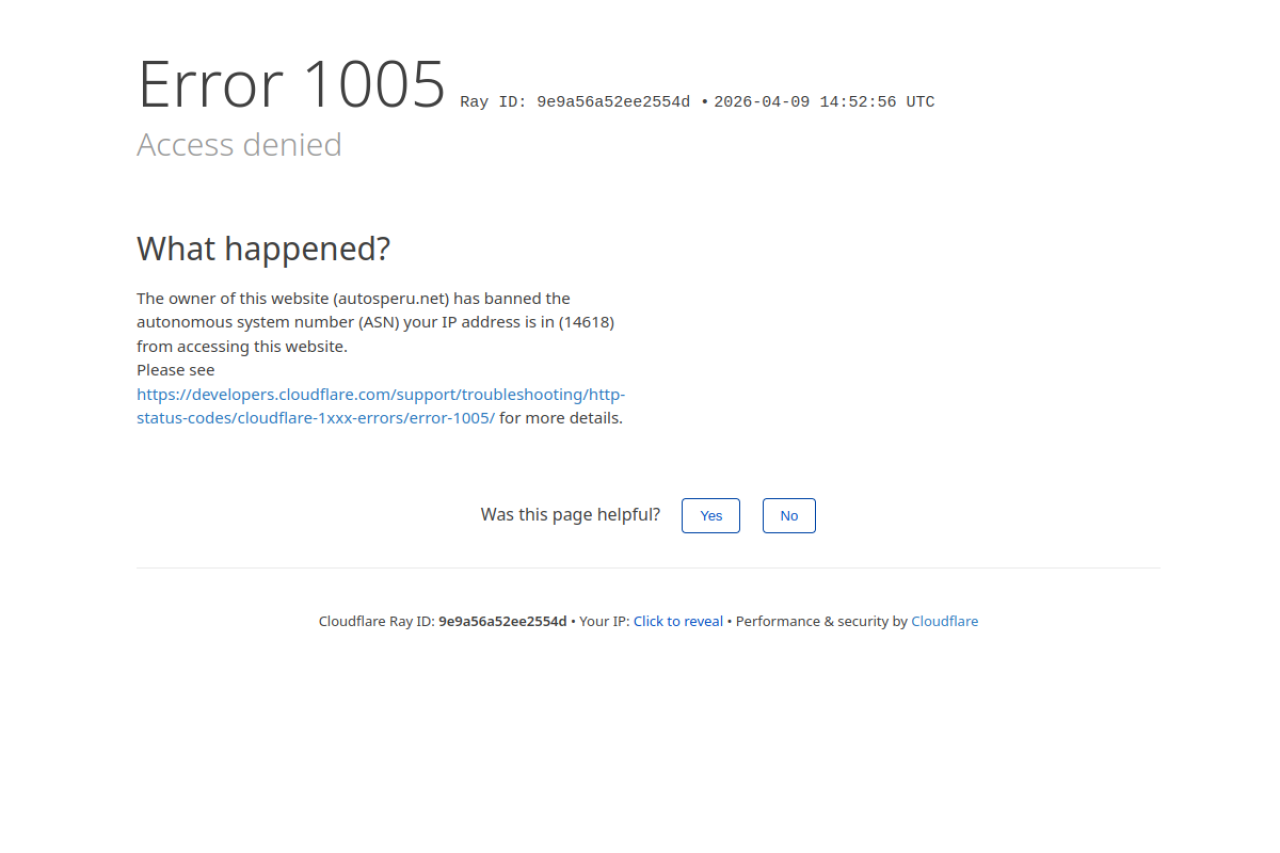This screenshot has height=853, width=1280.
Task: Click the 2026-04-09 UTC timestamp
Action: pyautogui.click(x=824, y=103)
